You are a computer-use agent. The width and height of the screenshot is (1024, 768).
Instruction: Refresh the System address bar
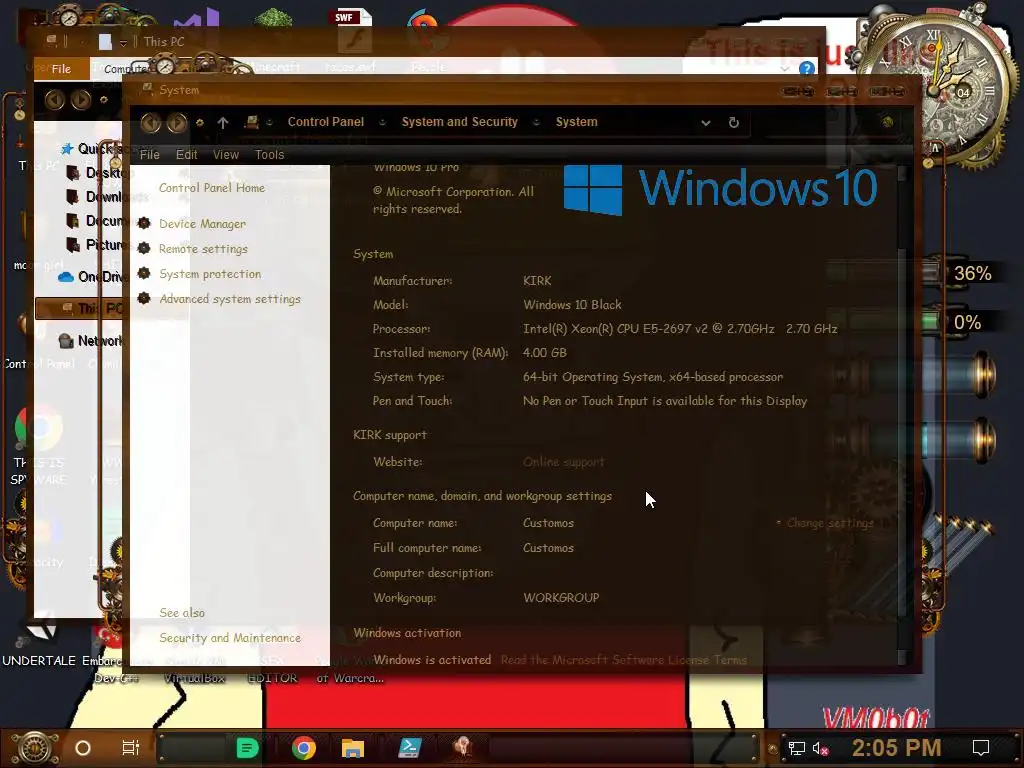click(733, 123)
